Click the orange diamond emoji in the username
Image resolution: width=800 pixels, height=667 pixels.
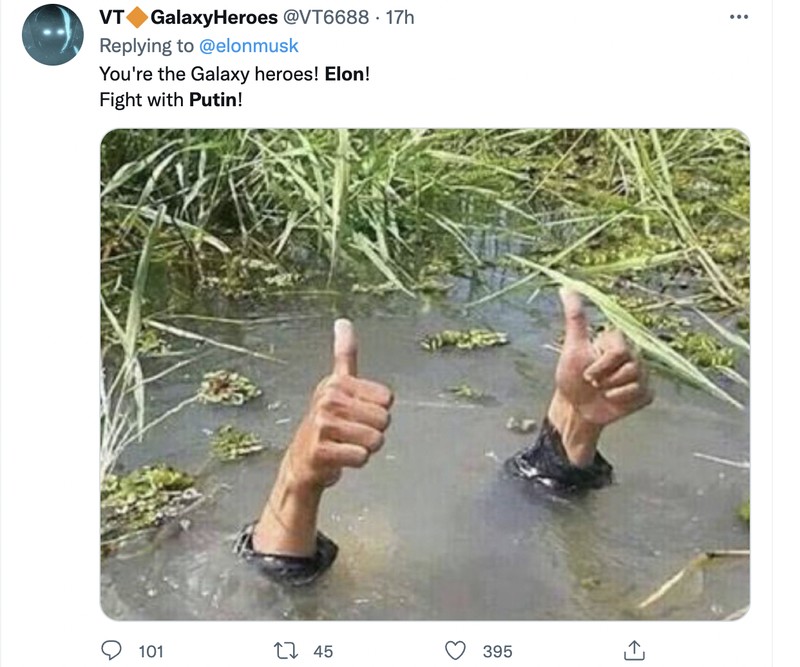point(137,17)
